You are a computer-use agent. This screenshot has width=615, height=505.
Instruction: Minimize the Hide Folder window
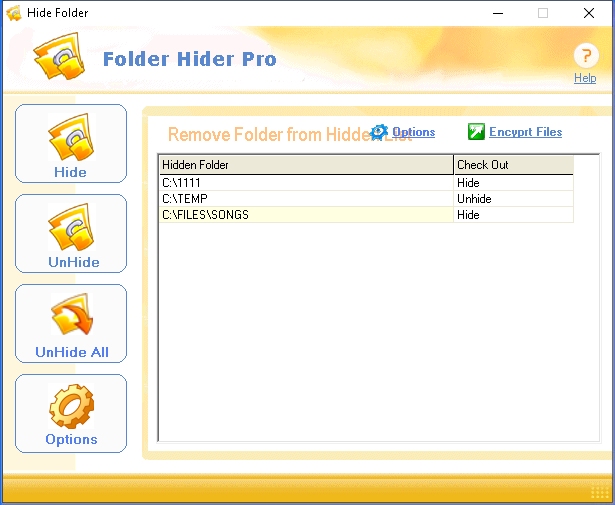click(498, 13)
